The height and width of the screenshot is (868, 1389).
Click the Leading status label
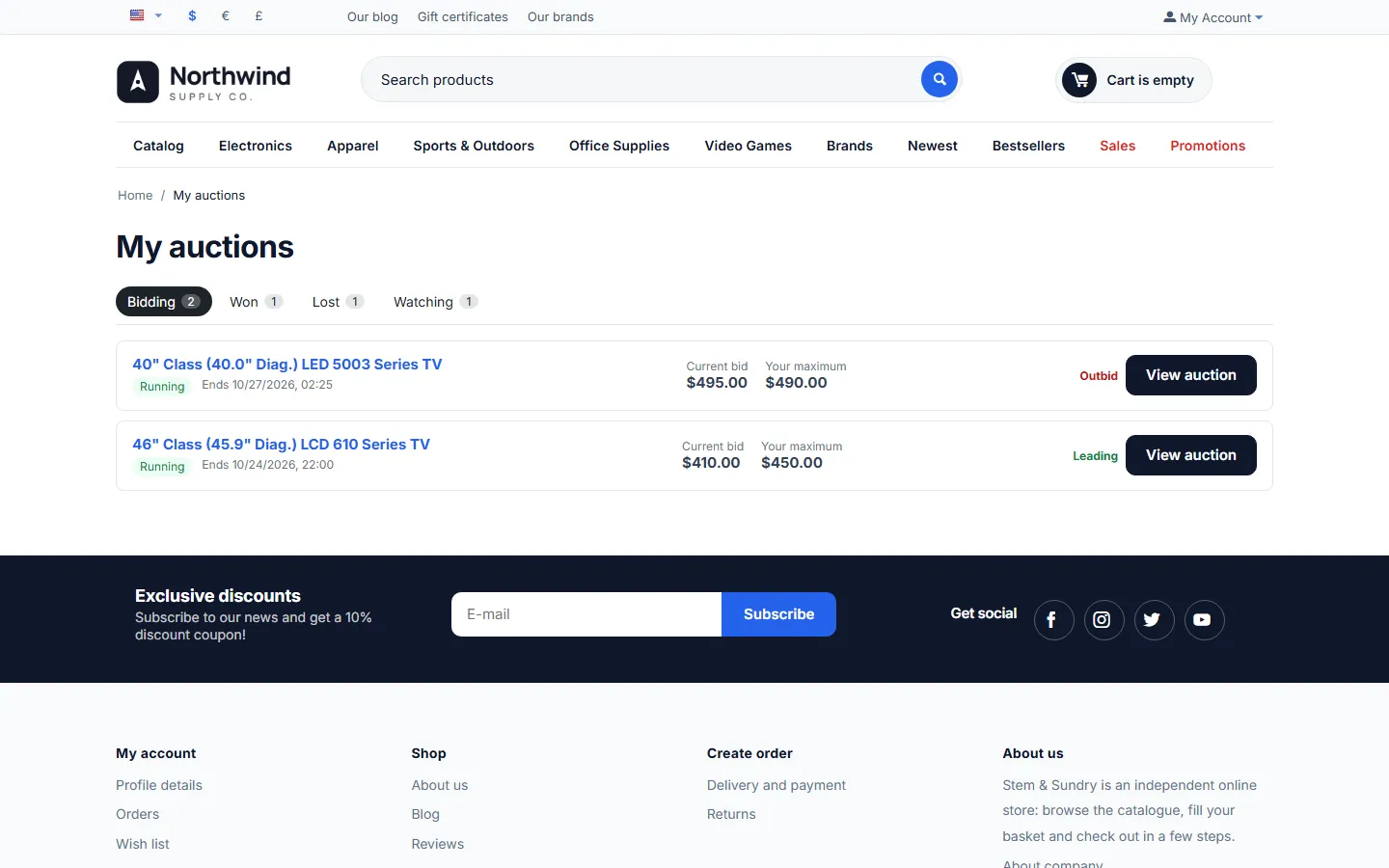click(x=1096, y=456)
